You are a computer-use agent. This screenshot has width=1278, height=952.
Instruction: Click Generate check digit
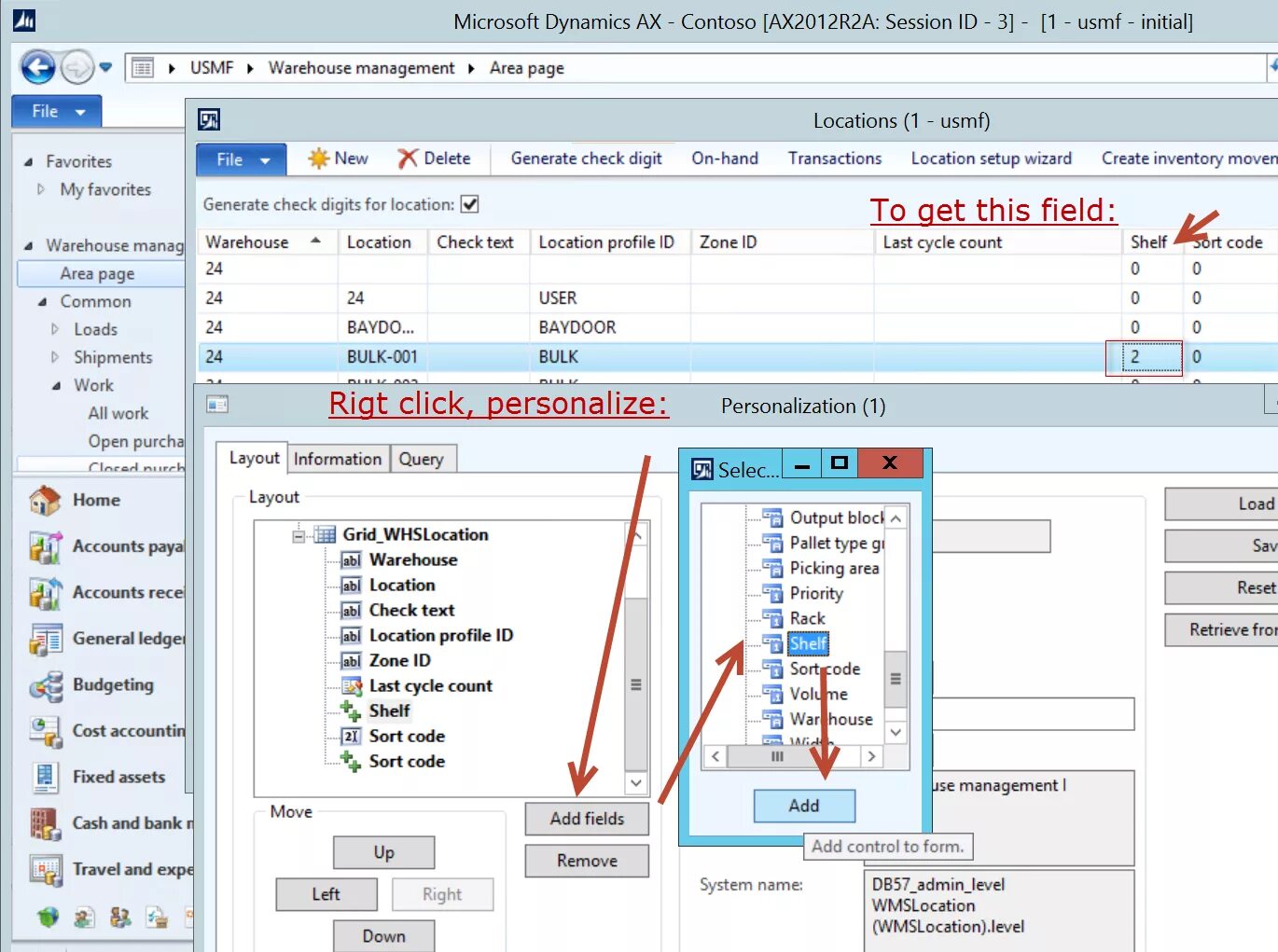tap(586, 159)
